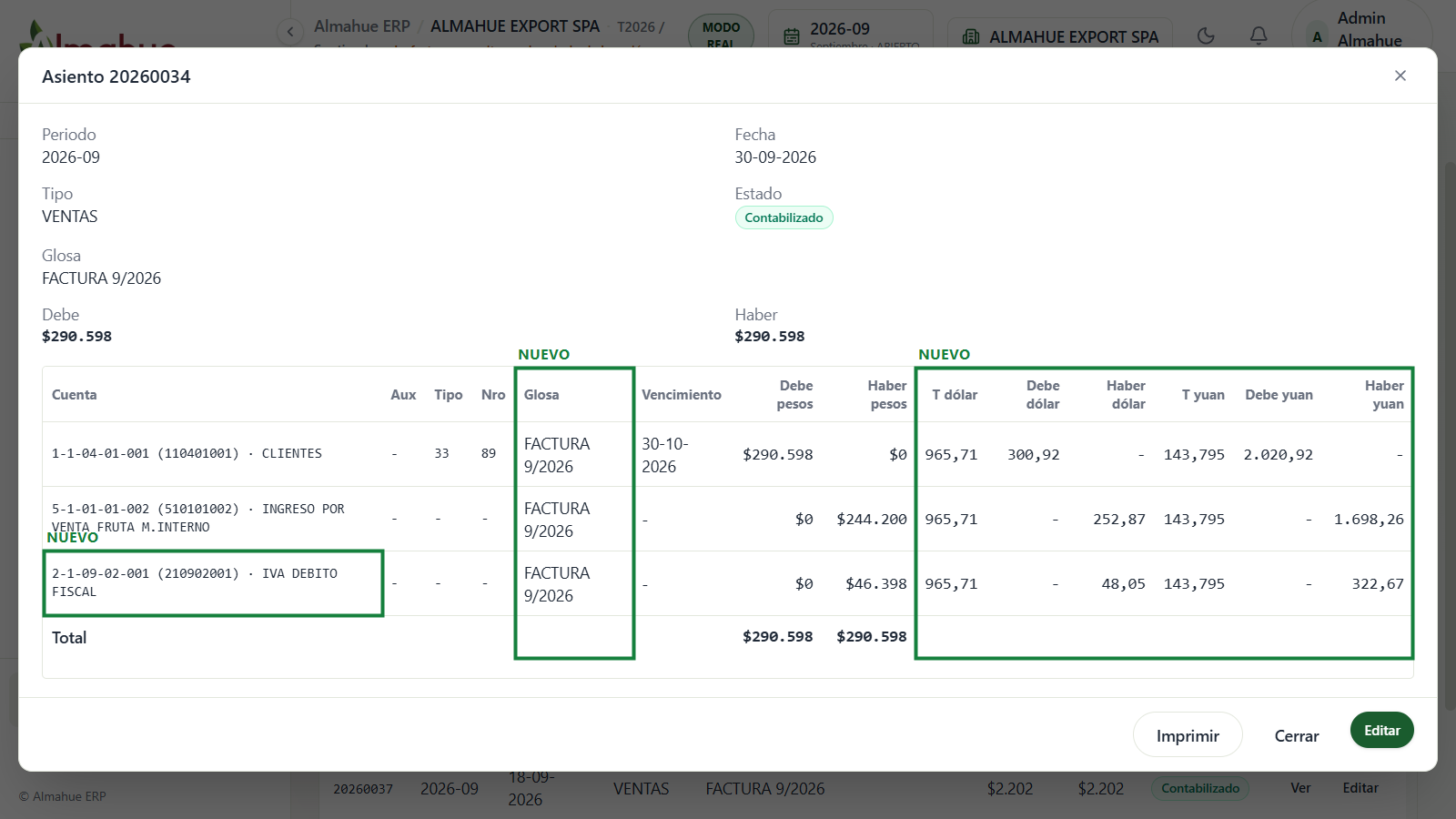The width and height of the screenshot is (1456, 819).
Task: Click the 322,67 Haber yuan value
Action: pyautogui.click(x=1378, y=583)
